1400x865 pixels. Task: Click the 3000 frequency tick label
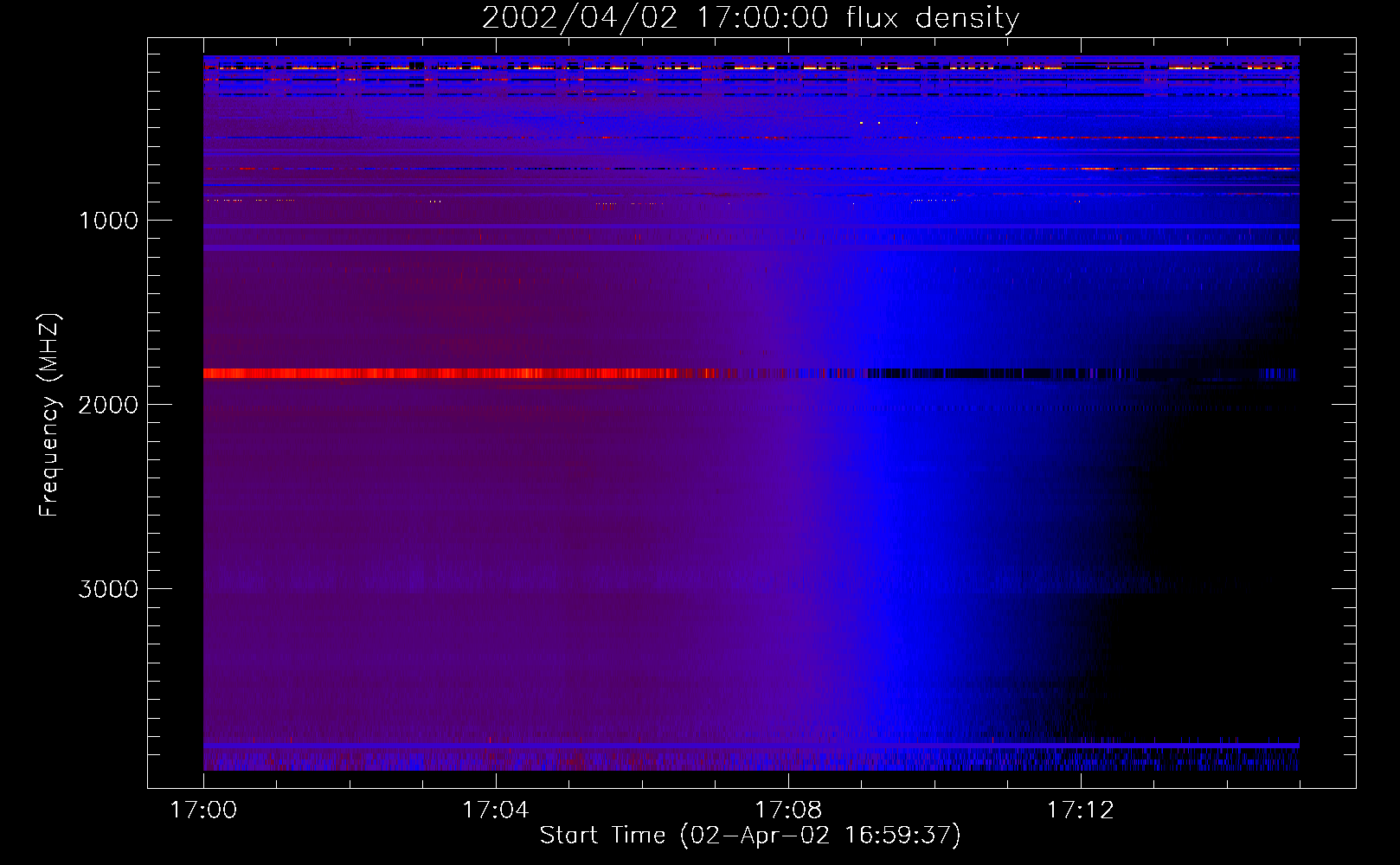tap(108, 589)
